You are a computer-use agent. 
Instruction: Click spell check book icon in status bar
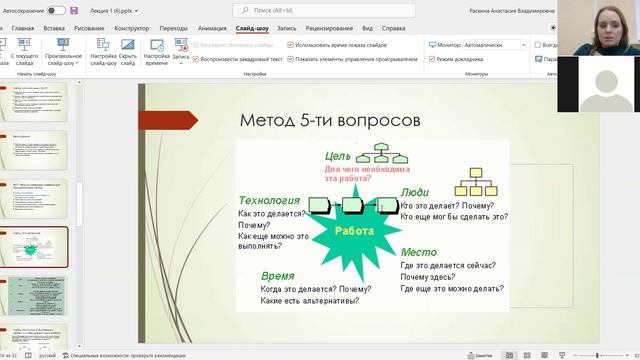(x=28, y=356)
